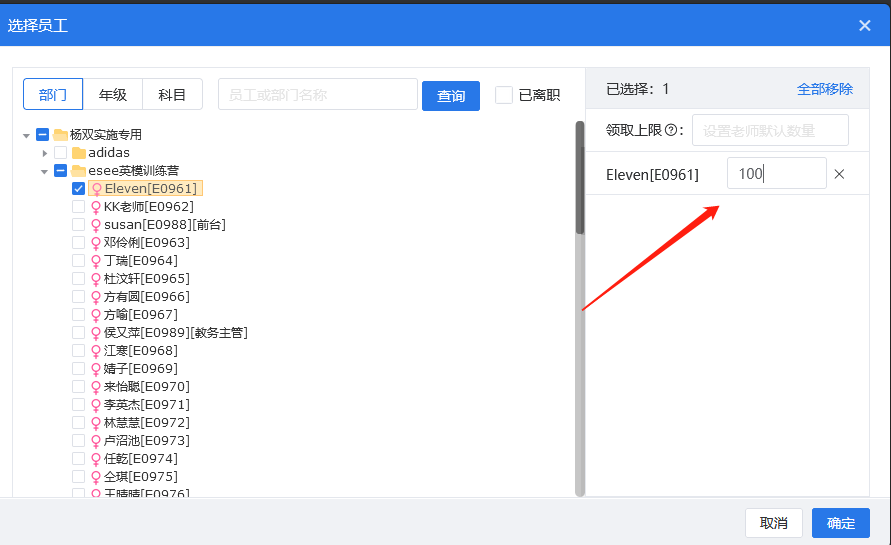The image size is (891, 545).
Task: Click the 领取上限 help question icon
Action: pyautogui.click(x=671, y=130)
